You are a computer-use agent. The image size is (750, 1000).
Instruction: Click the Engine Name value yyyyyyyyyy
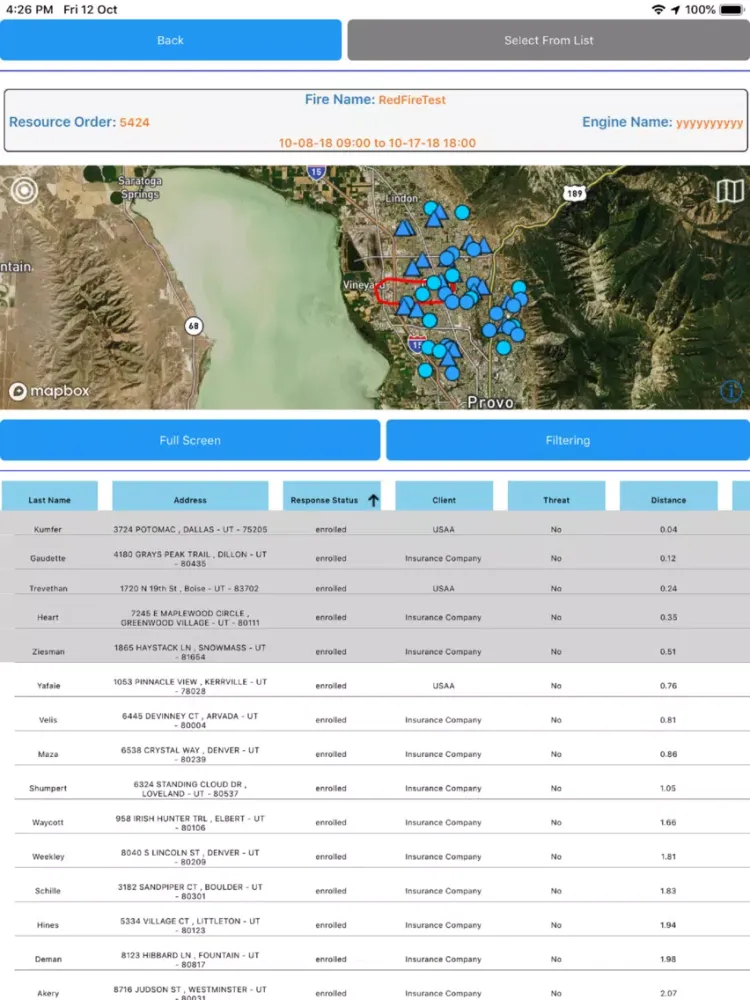(709, 122)
